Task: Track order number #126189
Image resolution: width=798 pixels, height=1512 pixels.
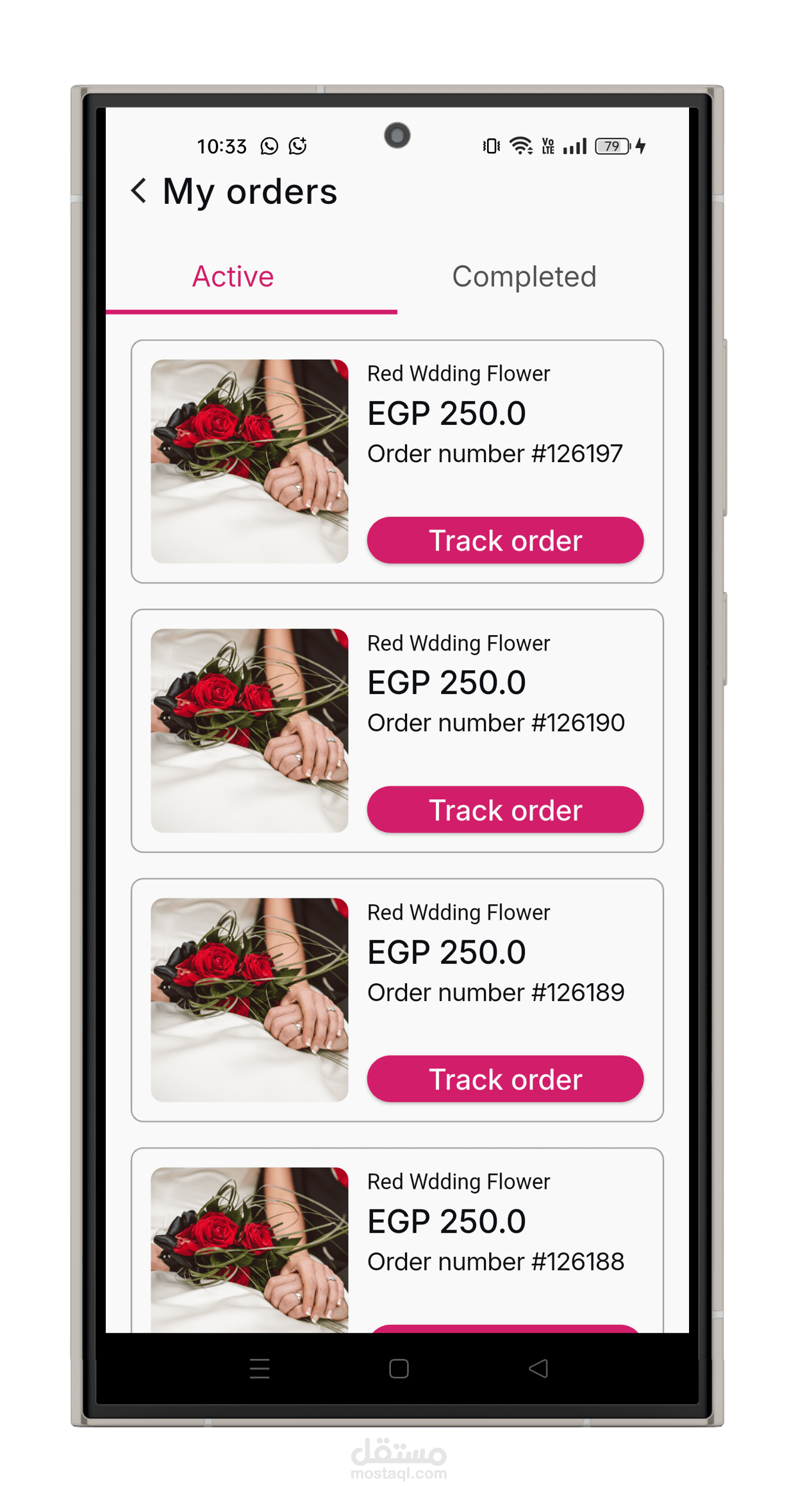Action: (x=505, y=1079)
